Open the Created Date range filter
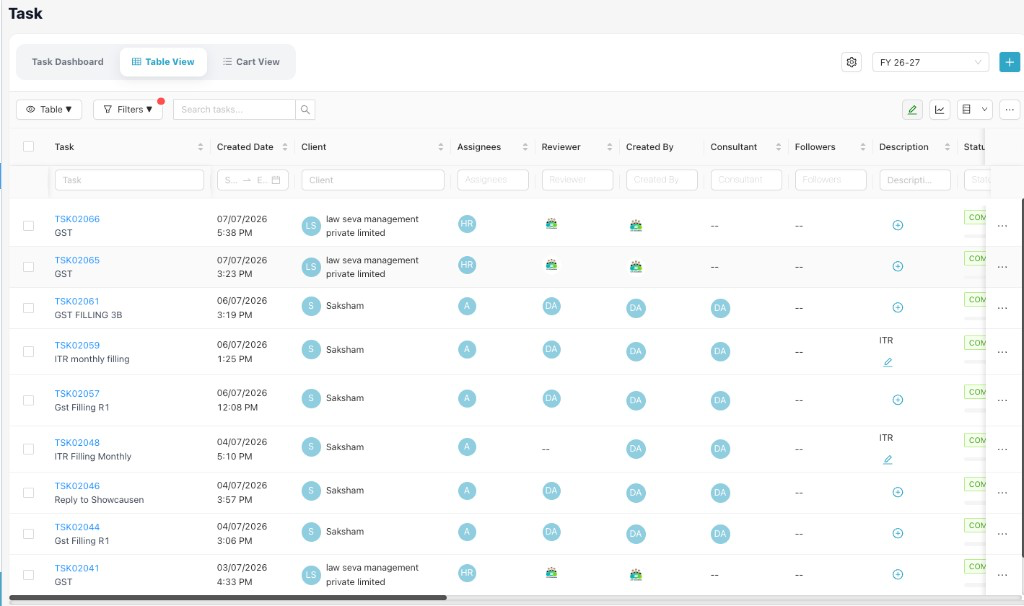The width and height of the screenshot is (1024, 606). coord(253,180)
